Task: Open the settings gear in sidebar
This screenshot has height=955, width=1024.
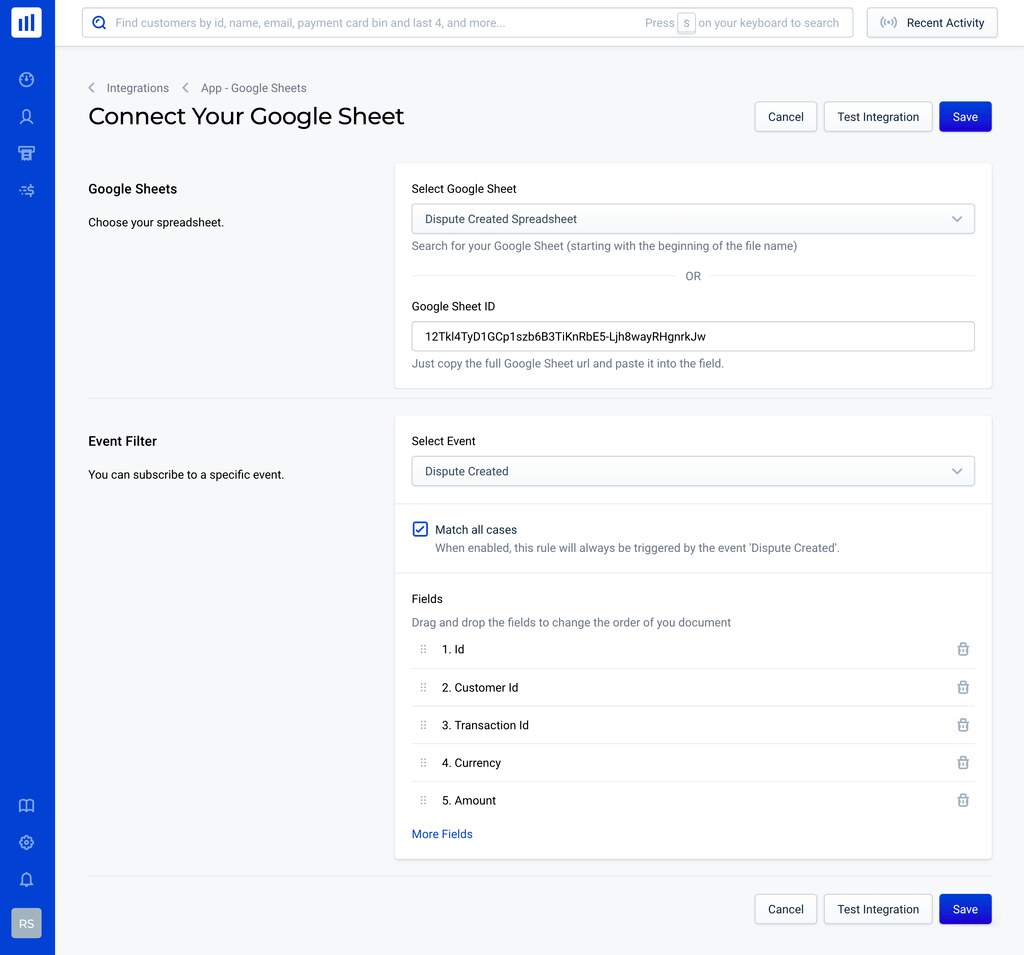Action: [x=27, y=843]
